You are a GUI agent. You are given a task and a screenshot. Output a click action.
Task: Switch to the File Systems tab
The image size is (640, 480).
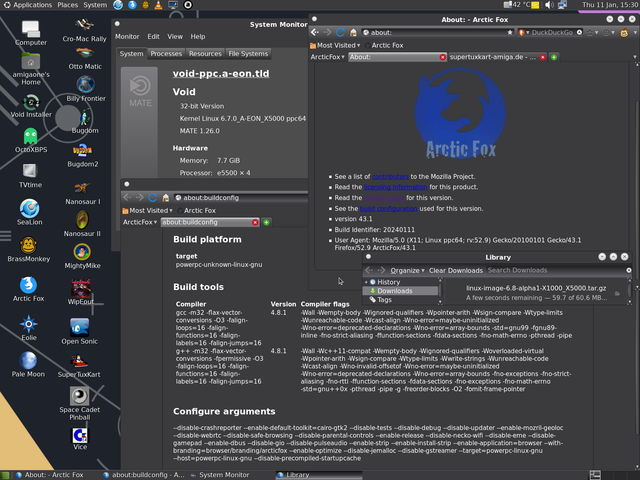click(248, 53)
